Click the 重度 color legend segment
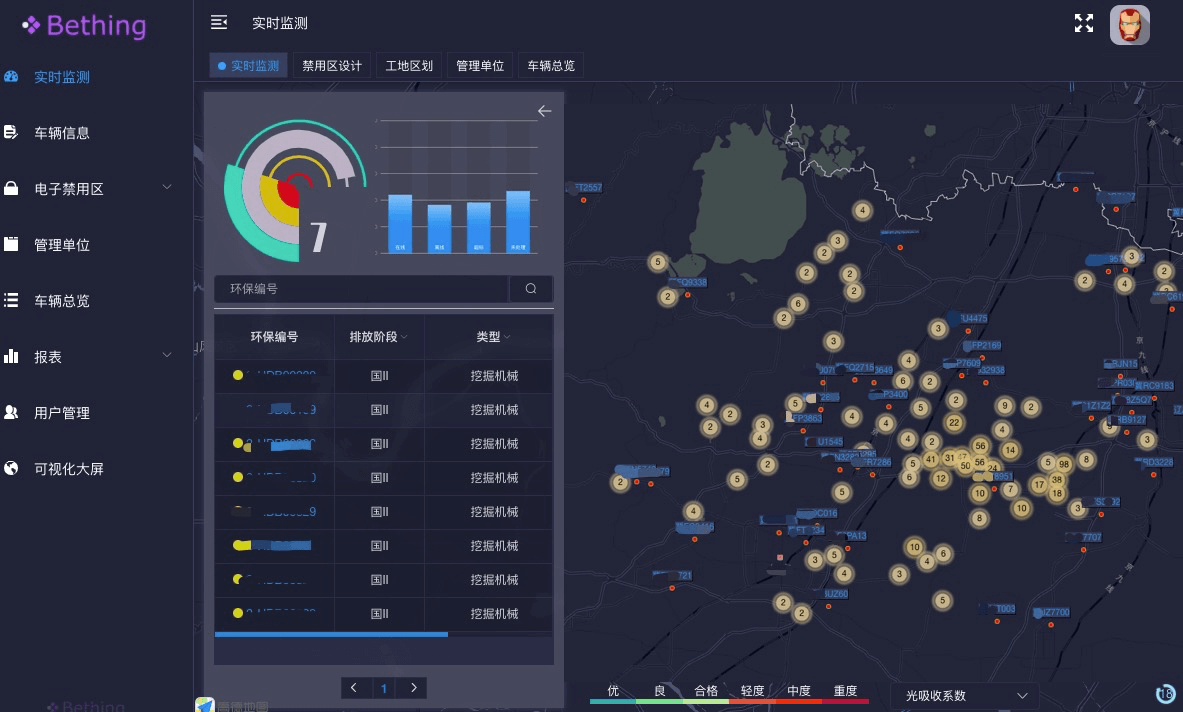 coord(845,694)
